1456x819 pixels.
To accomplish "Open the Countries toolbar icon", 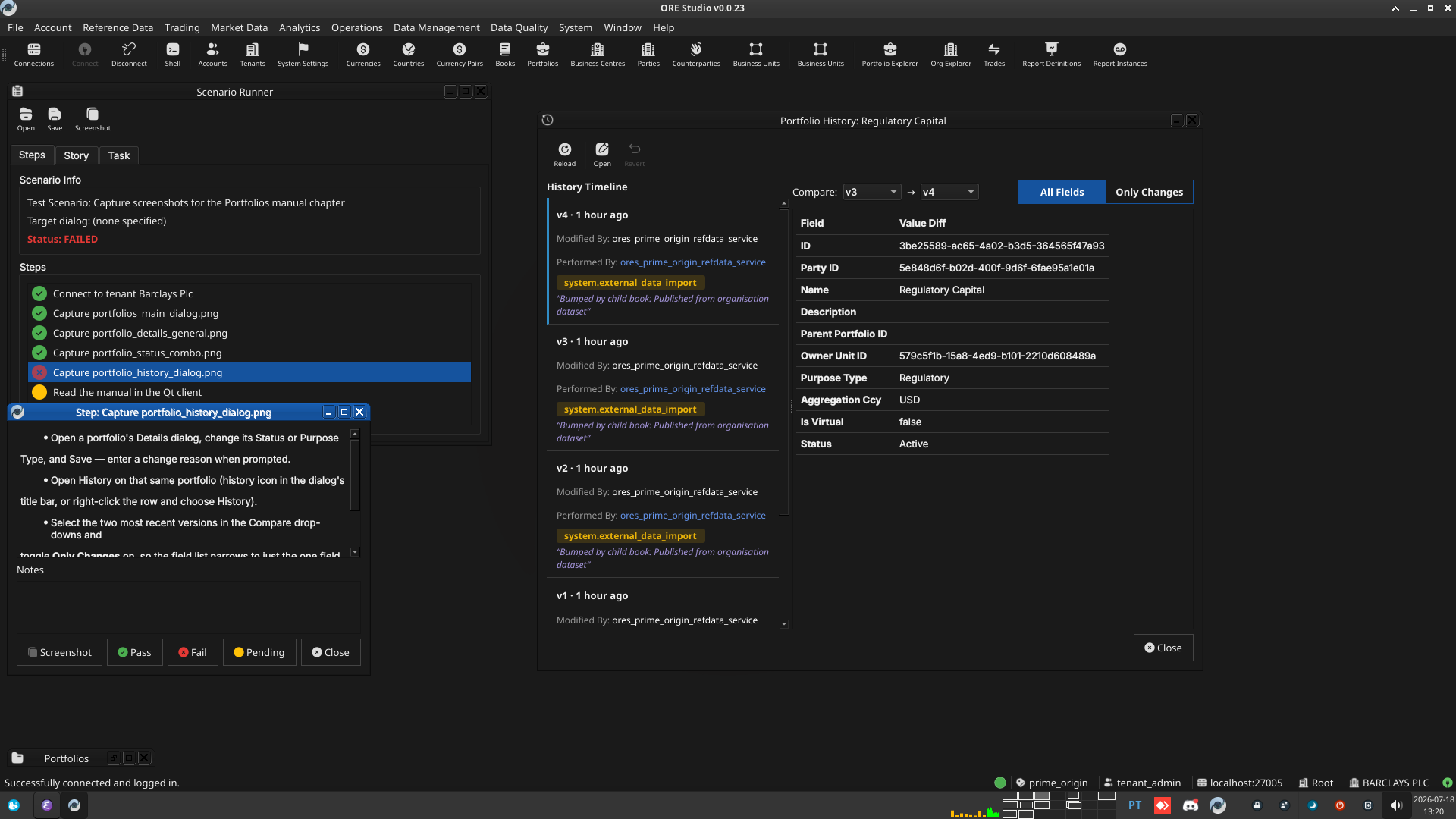I will pos(408,54).
